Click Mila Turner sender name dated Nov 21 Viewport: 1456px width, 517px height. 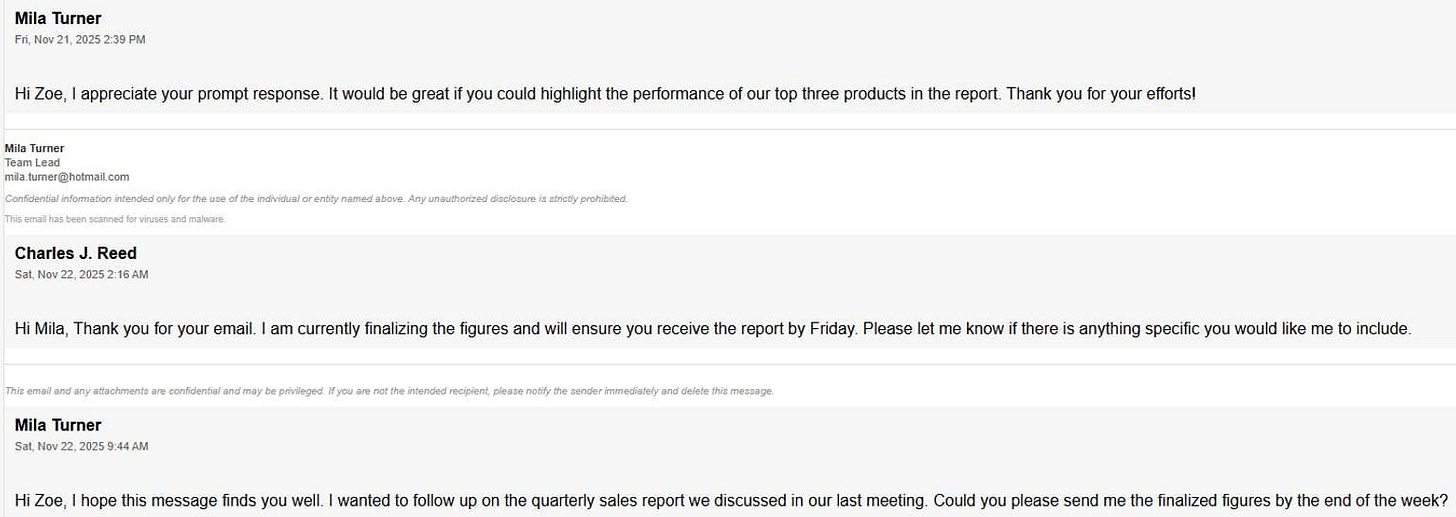(57, 18)
